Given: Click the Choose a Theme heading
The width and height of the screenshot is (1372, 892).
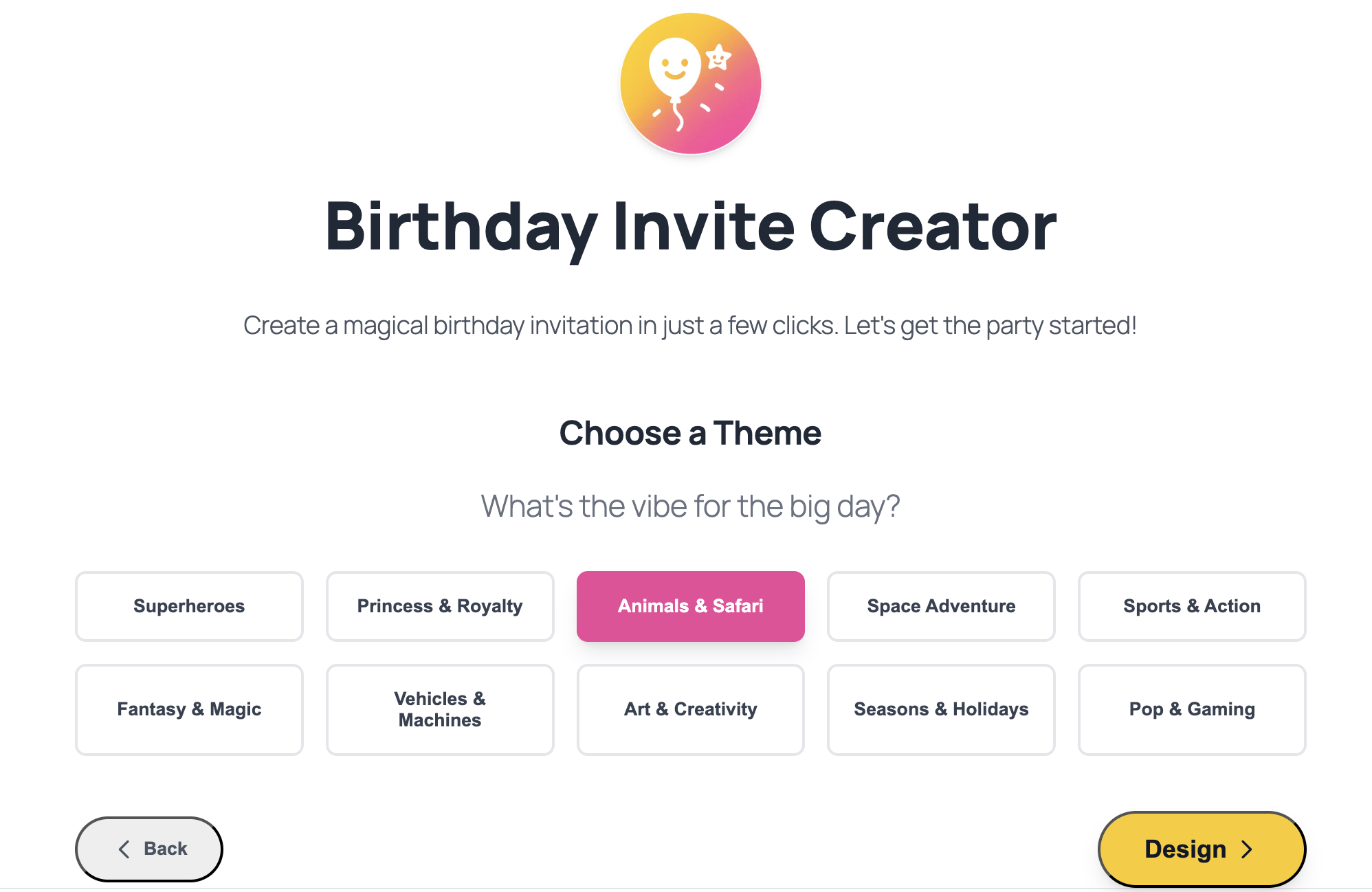Looking at the screenshot, I should (689, 433).
